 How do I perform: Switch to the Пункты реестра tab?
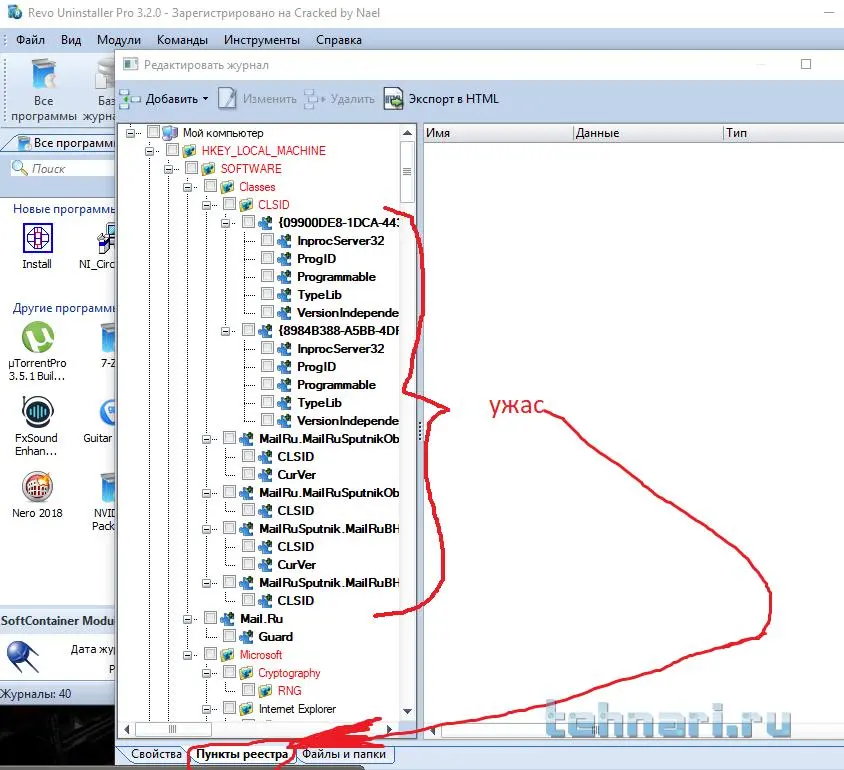pos(242,754)
